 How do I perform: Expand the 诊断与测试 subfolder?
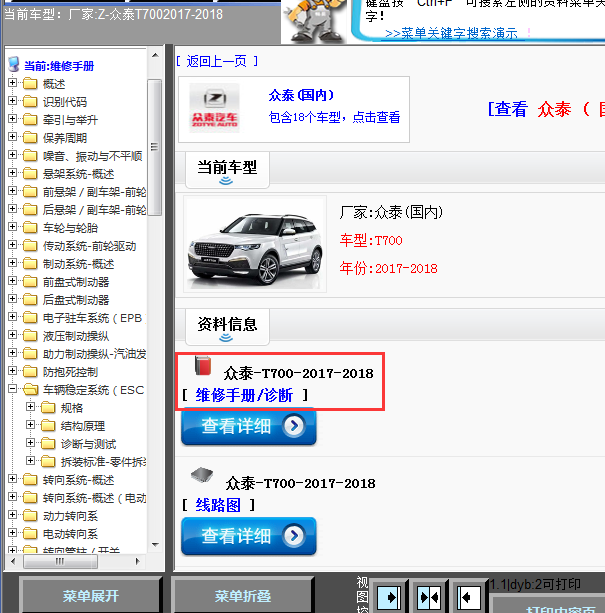tap(30, 443)
